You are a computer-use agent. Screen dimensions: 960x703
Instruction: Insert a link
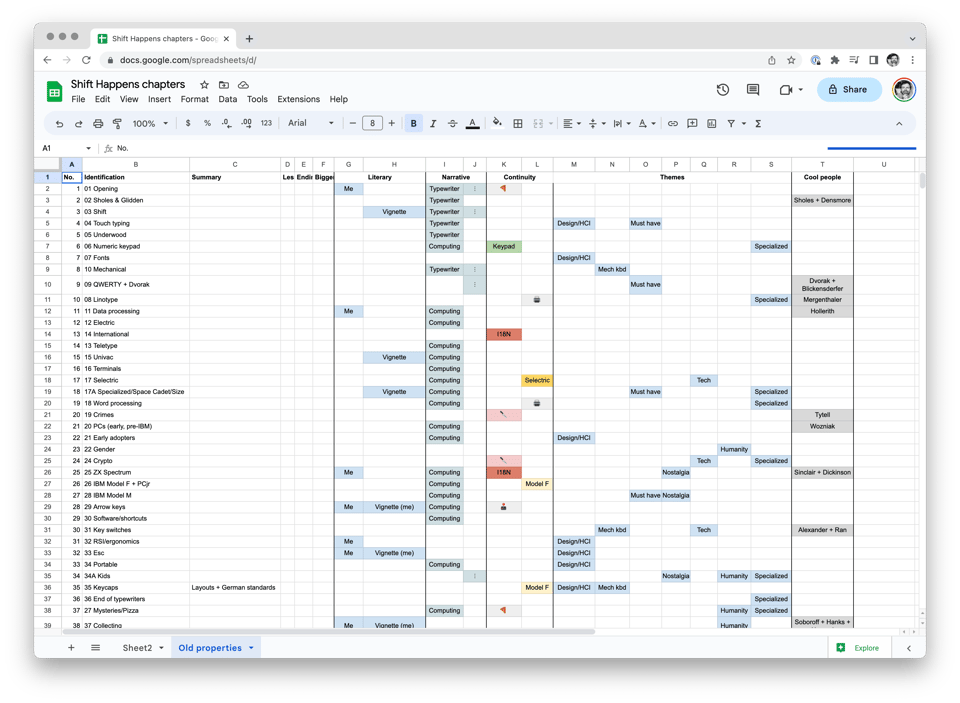click(x=672, y=123)
